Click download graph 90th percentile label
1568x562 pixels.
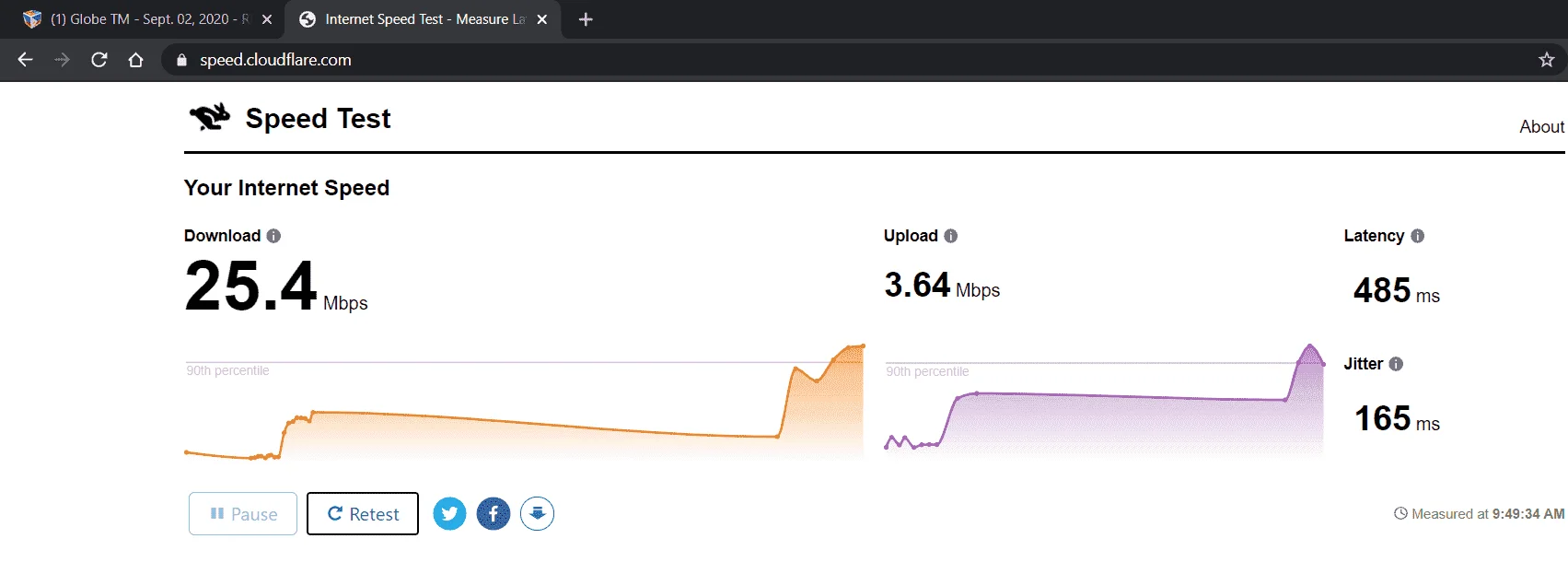point(227,370)
